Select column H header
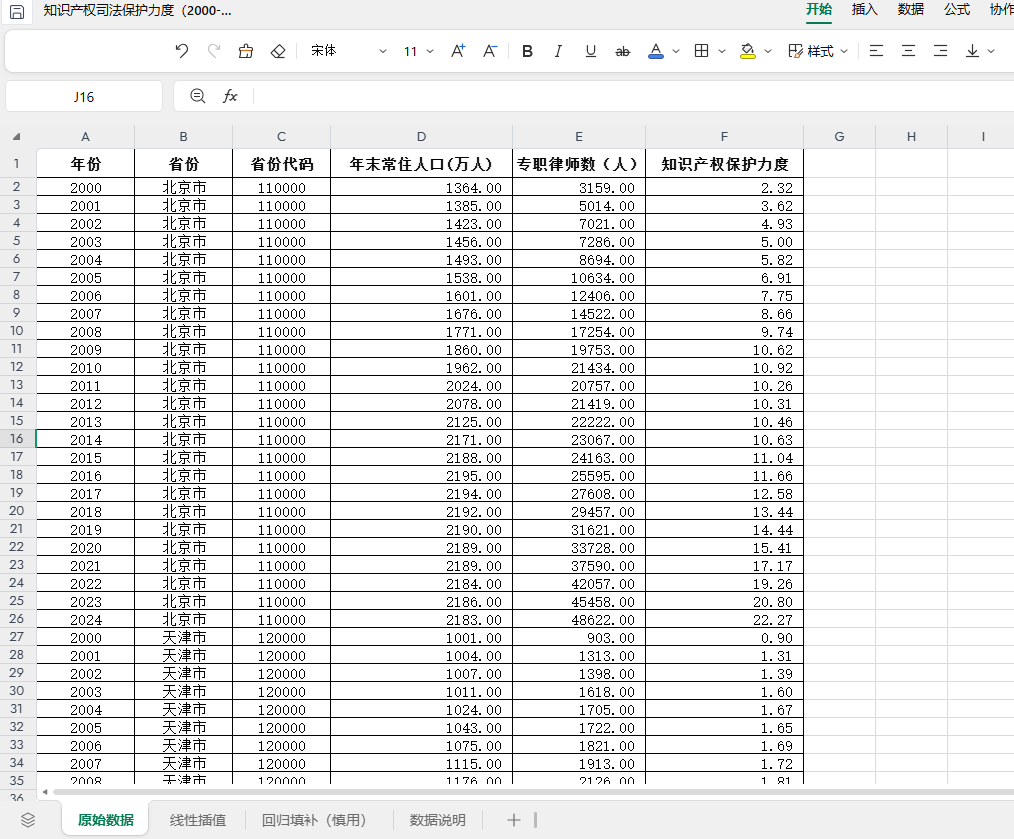Viewport: 1014px width, 839px height. (911, 136)
